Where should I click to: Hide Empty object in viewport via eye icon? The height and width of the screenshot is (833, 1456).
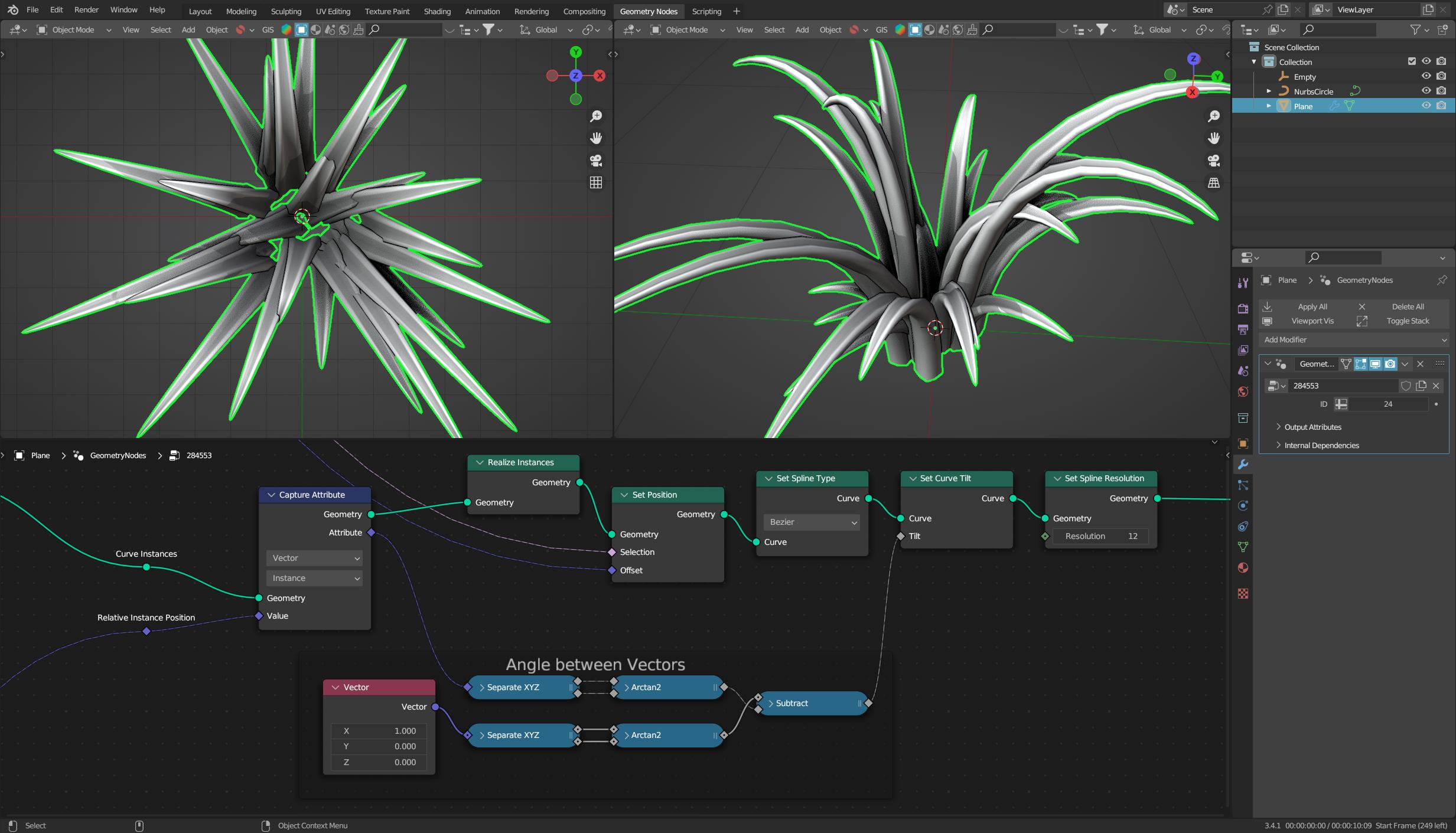1426,76
